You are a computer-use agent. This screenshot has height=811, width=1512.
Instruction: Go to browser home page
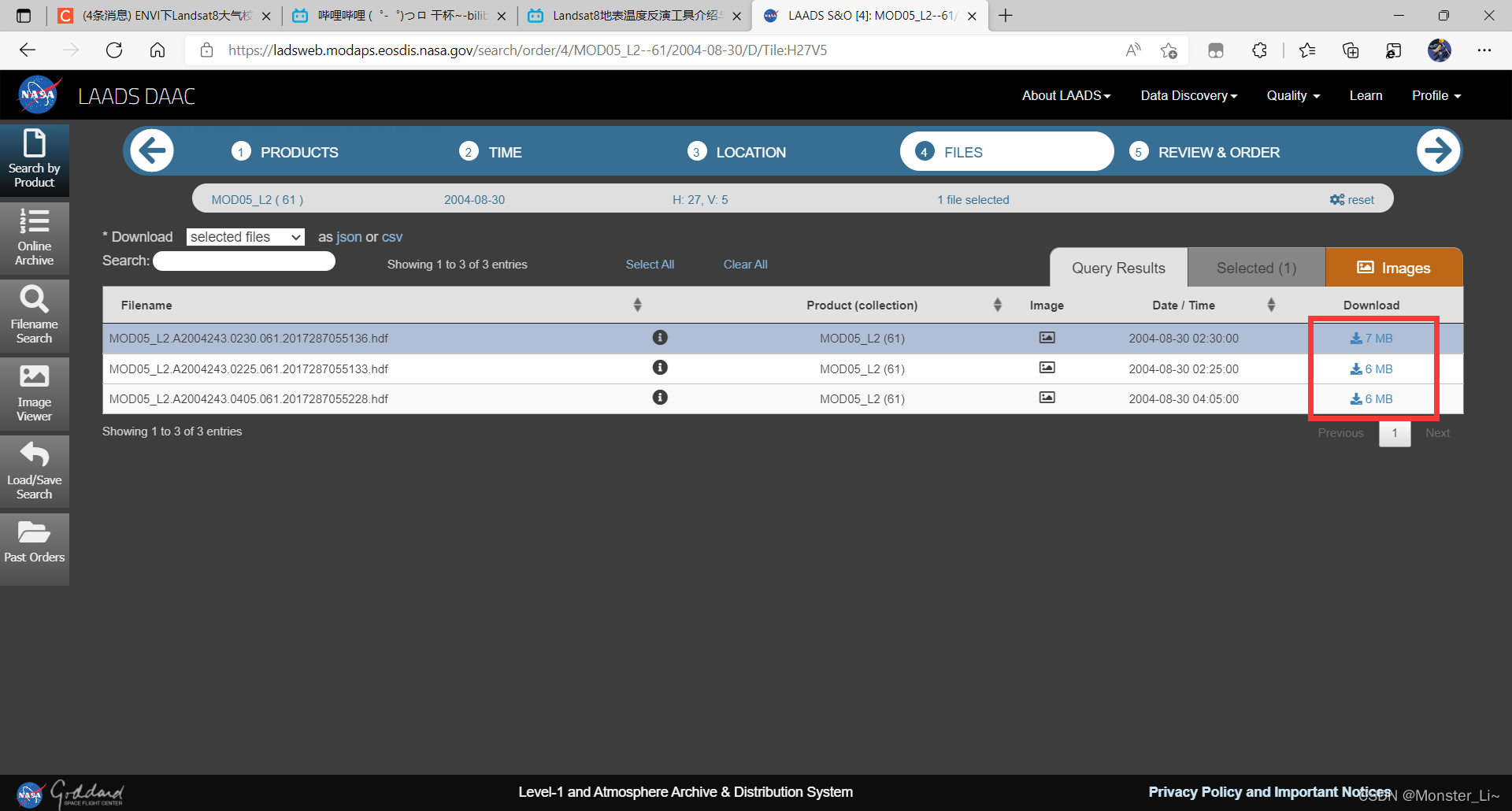pos(157,50)
